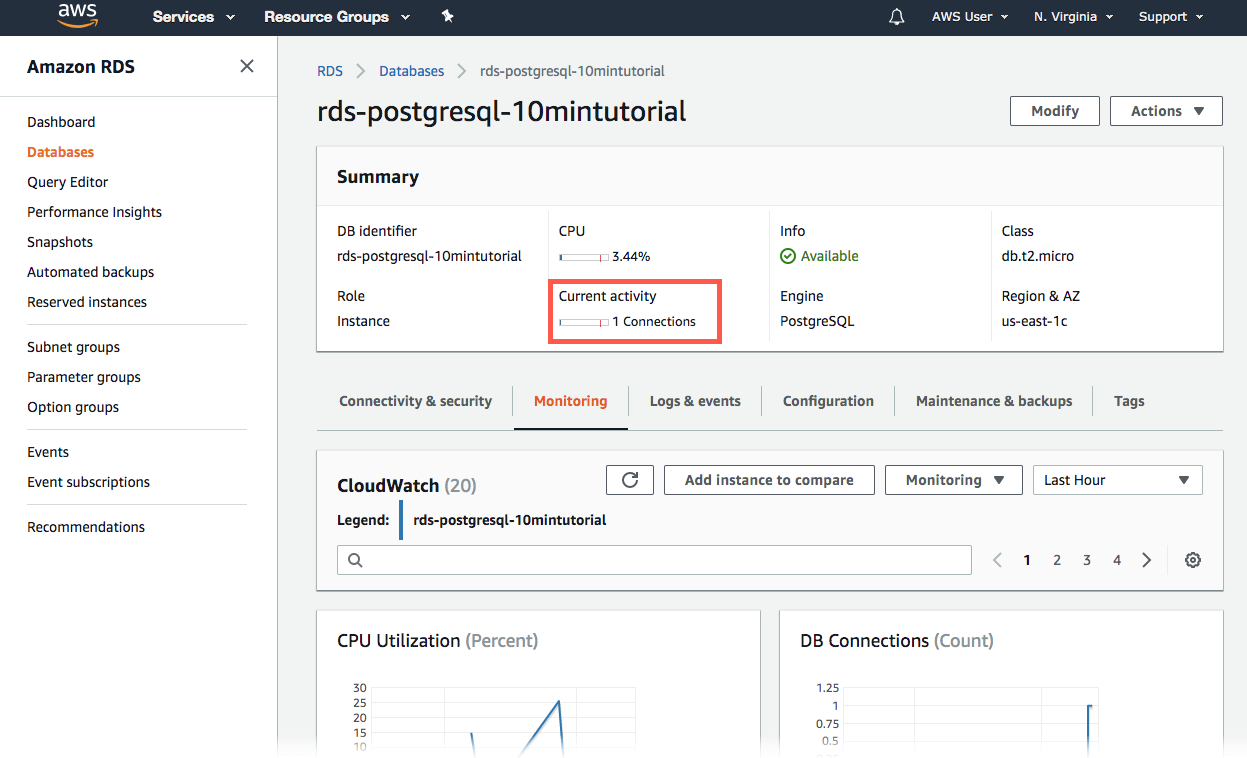The image size is (1247, 758).
Task: Select Performance Insights in the sidebar
Action: (x=94, y=212)
